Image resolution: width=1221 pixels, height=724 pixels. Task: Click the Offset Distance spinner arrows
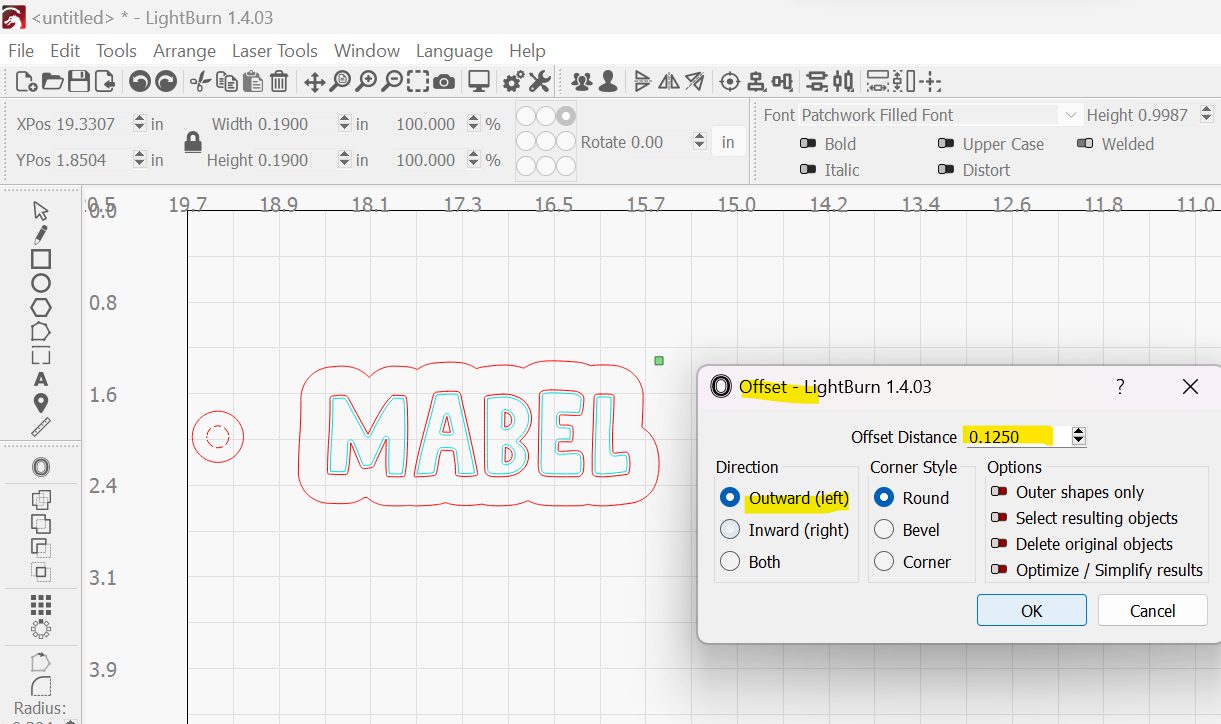pos(1078,436)
